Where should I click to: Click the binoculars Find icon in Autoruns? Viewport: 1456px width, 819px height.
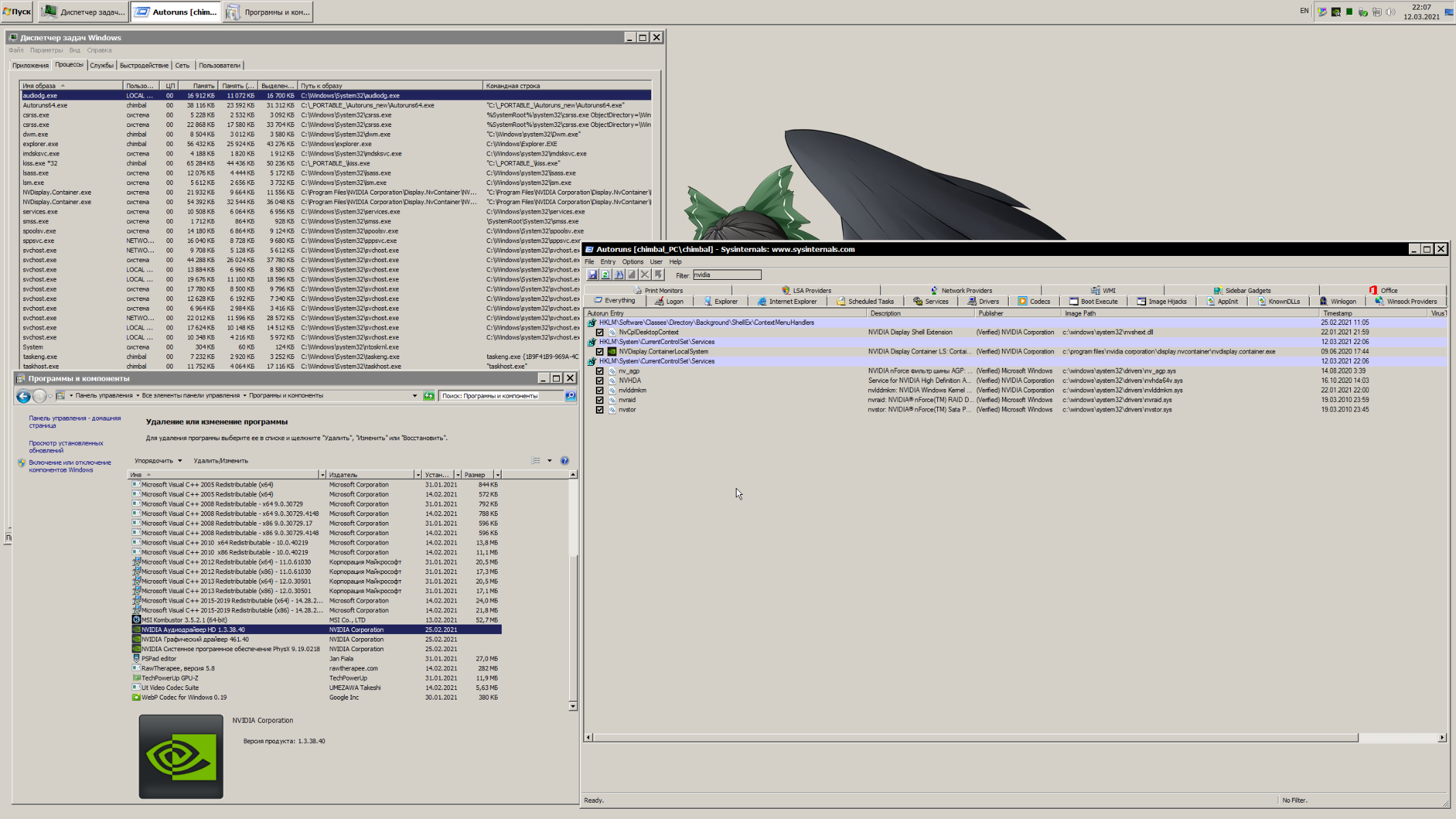[x=618, y=274]
